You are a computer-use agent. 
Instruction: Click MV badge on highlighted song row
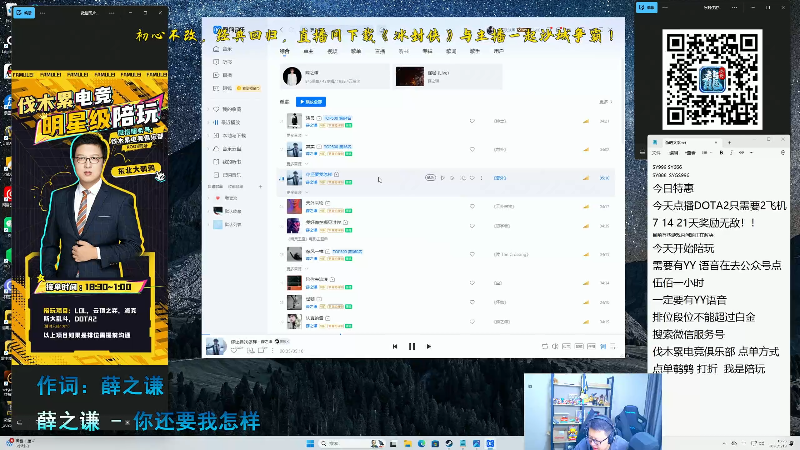coord(430,178)
